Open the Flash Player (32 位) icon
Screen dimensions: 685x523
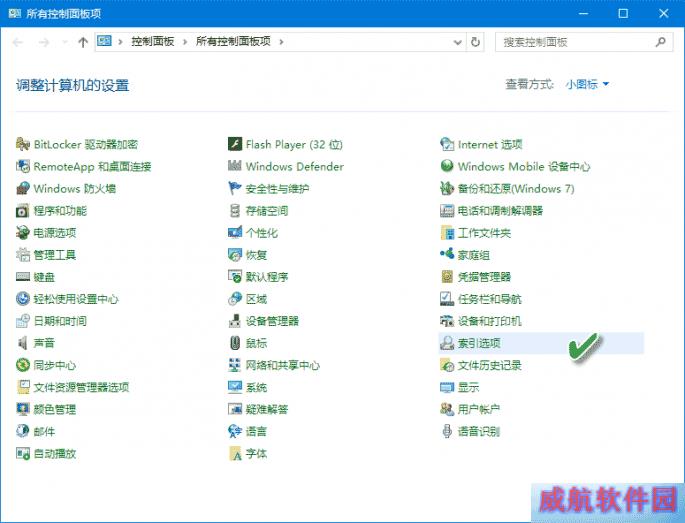235,144
